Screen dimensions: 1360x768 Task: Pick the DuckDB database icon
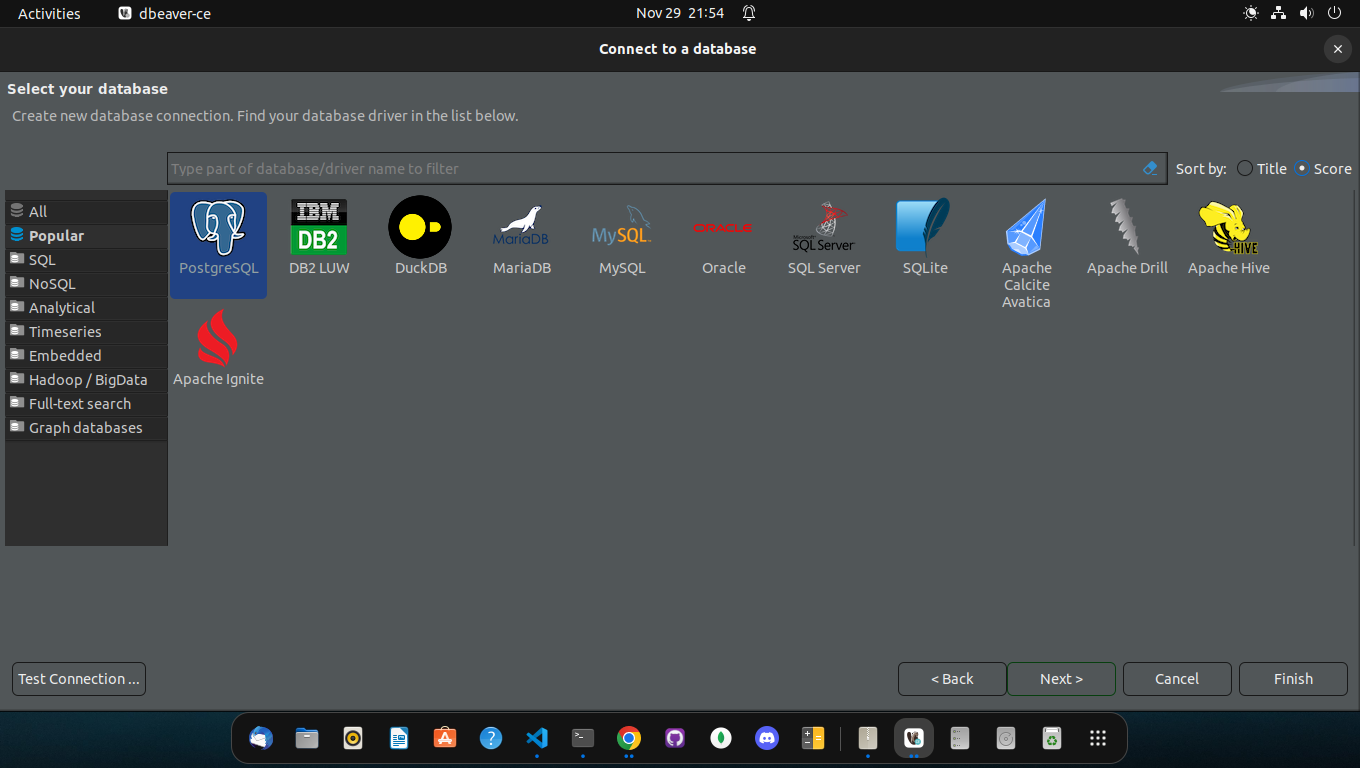click(420, 227)
